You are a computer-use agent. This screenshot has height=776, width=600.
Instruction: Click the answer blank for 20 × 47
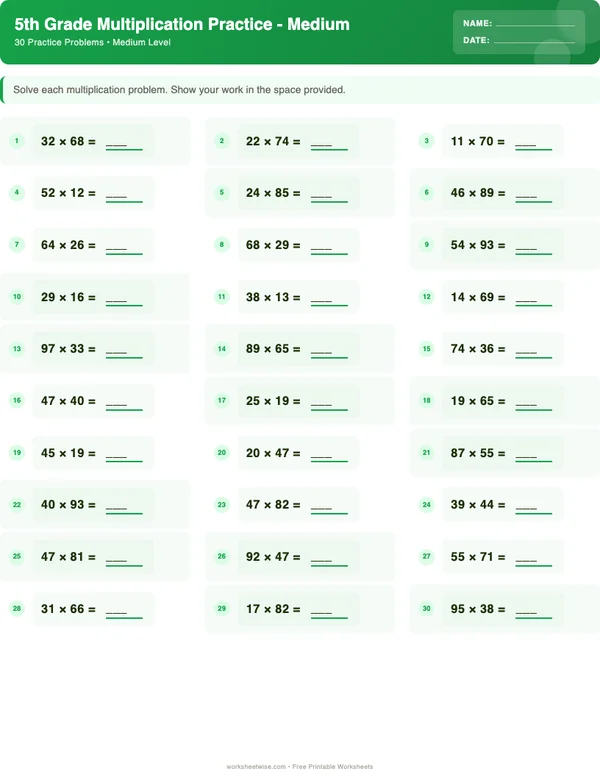click(x=329, y=455)
